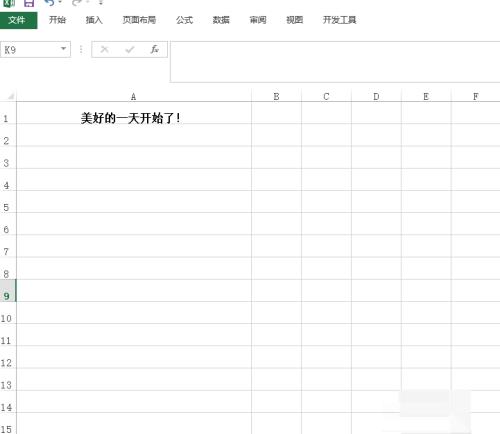Select the 页面布局 ribbon tab
The width and height of the screenshot is (500, 434).
(x=139, y=20)
